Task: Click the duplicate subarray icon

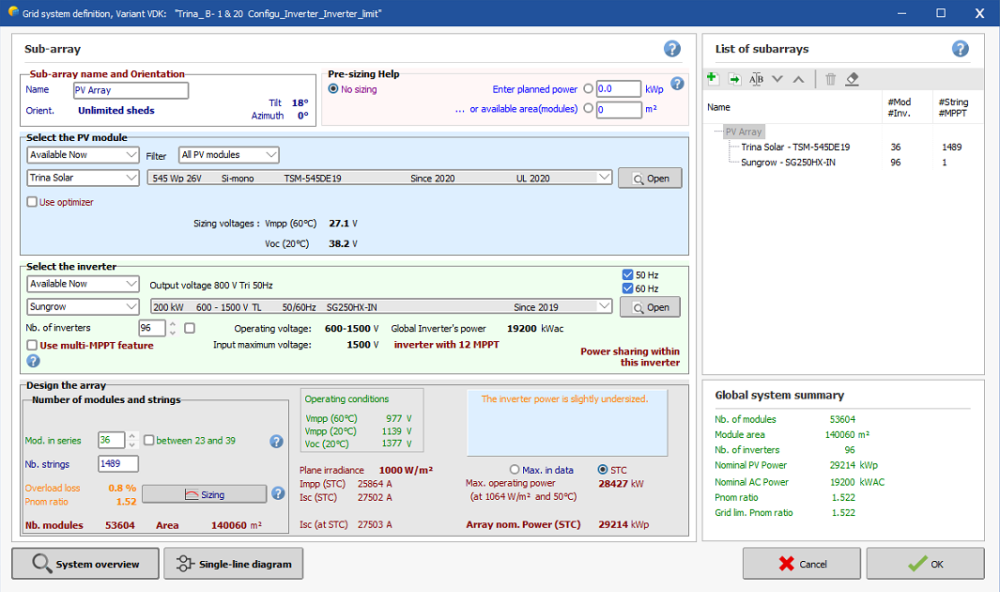Action: [734, 79]
